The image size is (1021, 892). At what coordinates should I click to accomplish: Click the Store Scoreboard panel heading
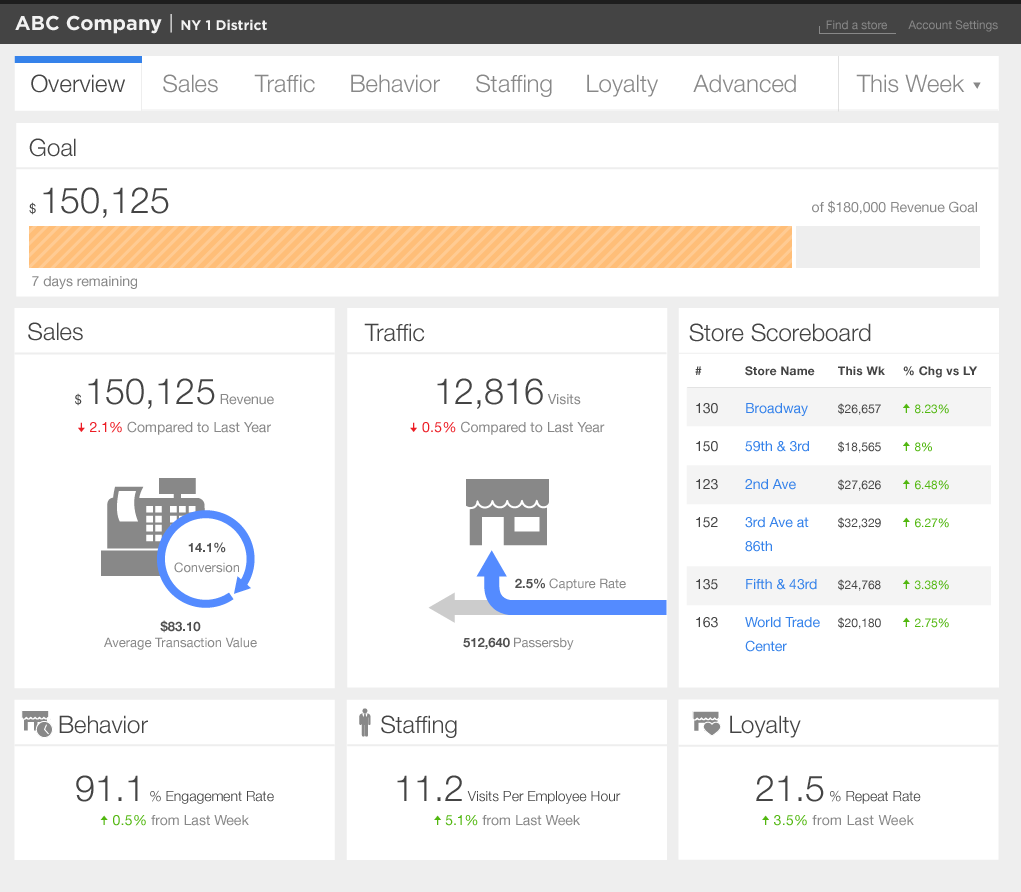tap(779, 333)
